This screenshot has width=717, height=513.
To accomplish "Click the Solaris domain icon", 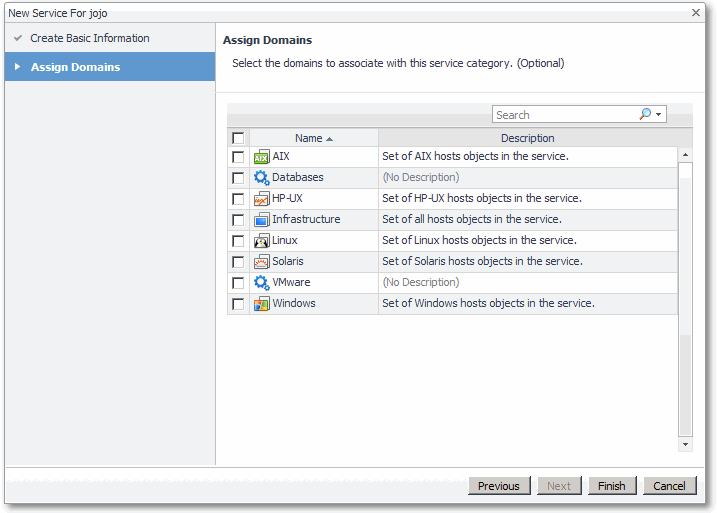I will pyautogui.click(x=261, y=262).
